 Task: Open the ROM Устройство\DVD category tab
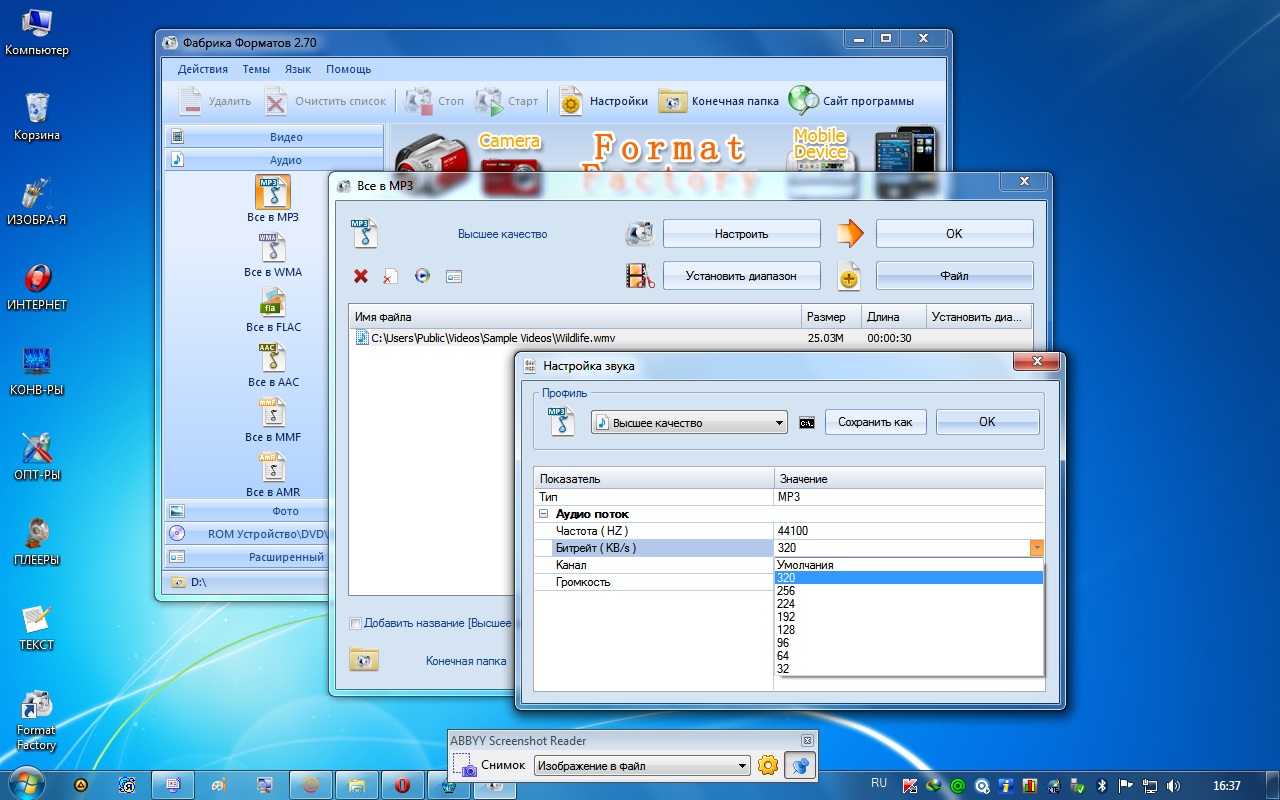246,534
